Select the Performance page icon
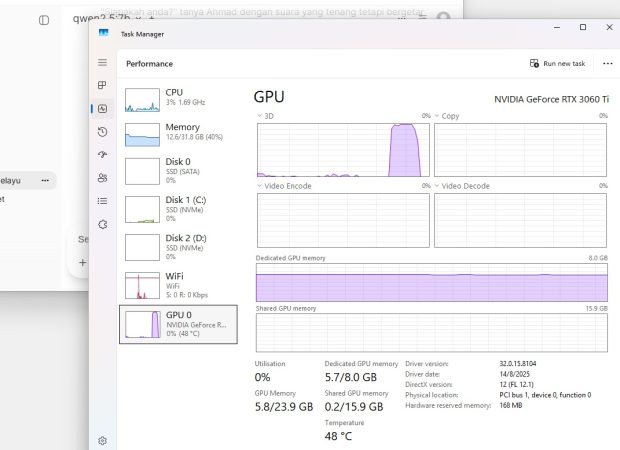The width and height of the screenshot is (620, 450). click(102, 108)
